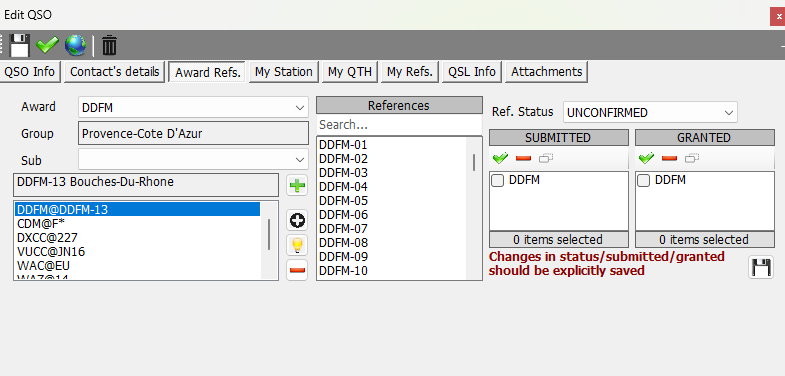This screenshot has height=376, width=785.
Task: Select CDM@F* in award list
Action: click(x=138, y=223)
